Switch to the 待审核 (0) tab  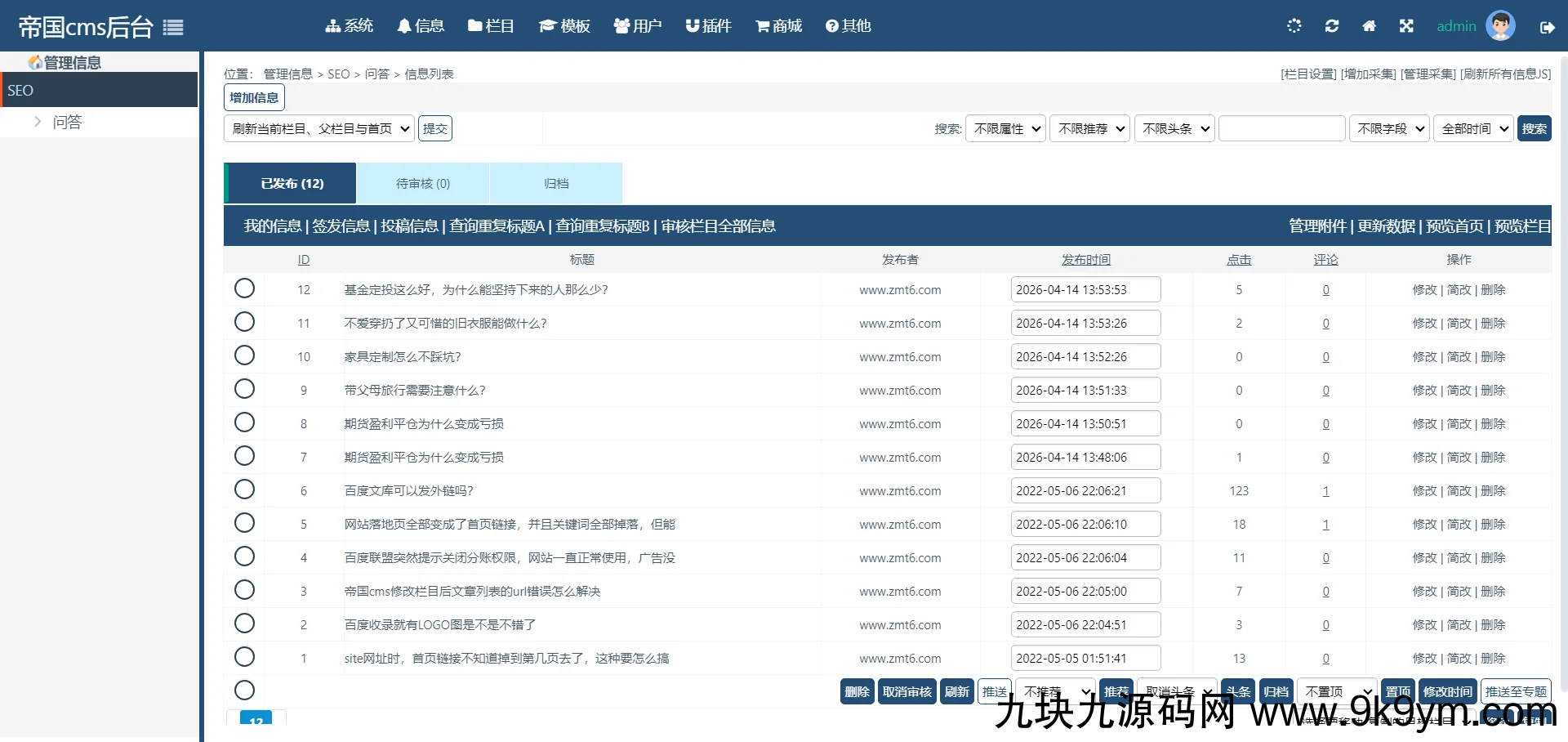click(422, 184)
